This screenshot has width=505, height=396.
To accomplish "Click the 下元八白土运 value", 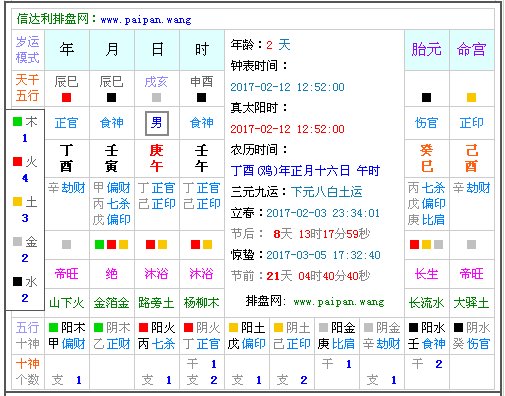I will tap(326, 192).
